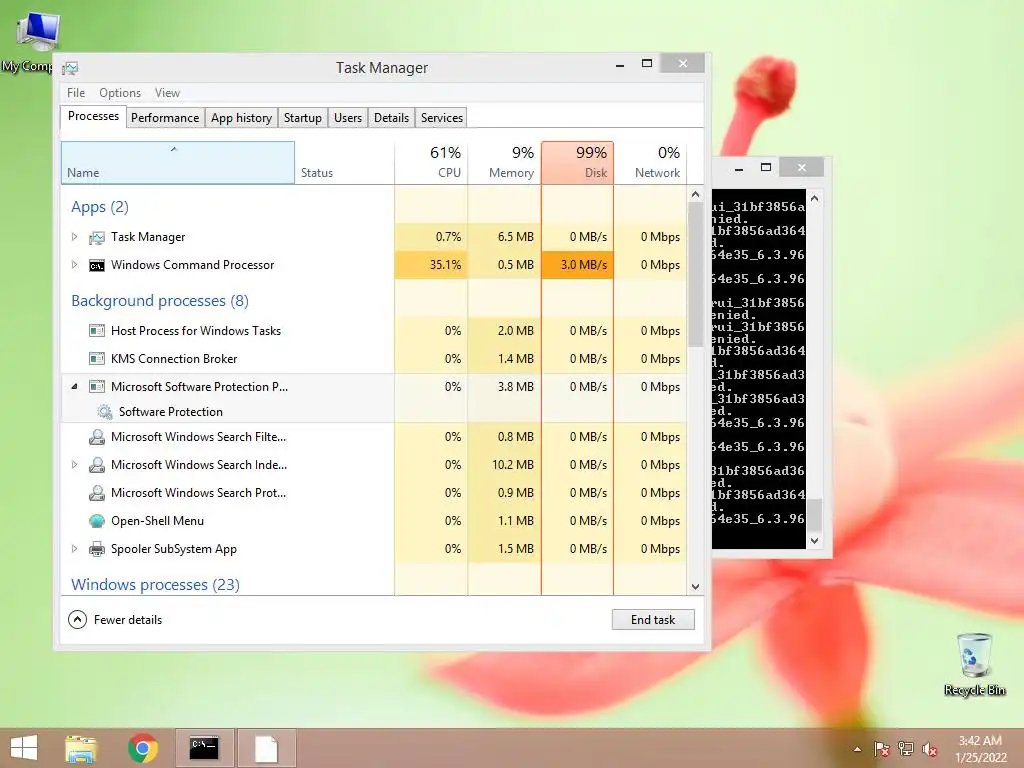The height and width of the screenshot is (768, 1024).
Task: Open File Explorer from the taskbar
Action: [81, 748]
